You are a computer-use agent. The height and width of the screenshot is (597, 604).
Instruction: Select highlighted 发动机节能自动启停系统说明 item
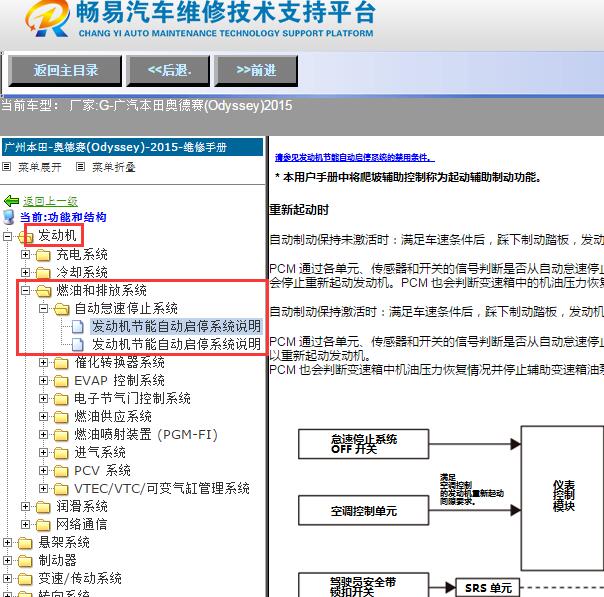click(176, 327)
